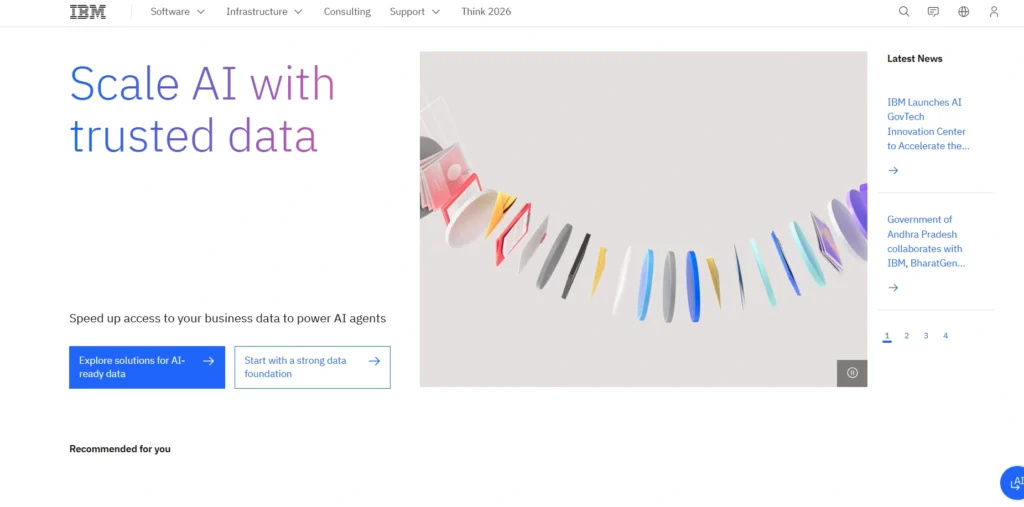Click Explore solutions for AI-ready data button
This screenshot has width=1024, height=507.
147,367
